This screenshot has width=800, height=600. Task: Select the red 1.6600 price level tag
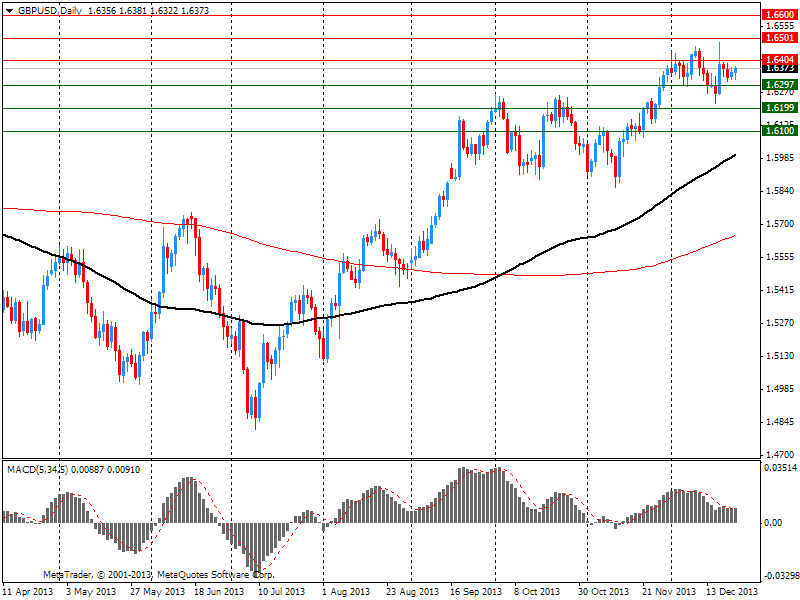coord(778,16)
